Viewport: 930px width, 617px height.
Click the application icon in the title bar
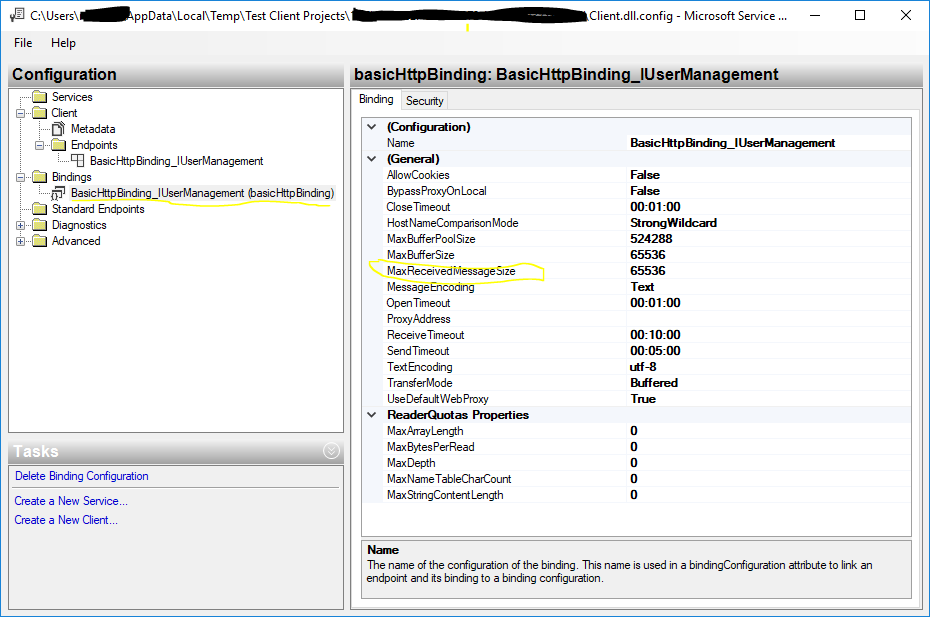click(x=17, y=15)
